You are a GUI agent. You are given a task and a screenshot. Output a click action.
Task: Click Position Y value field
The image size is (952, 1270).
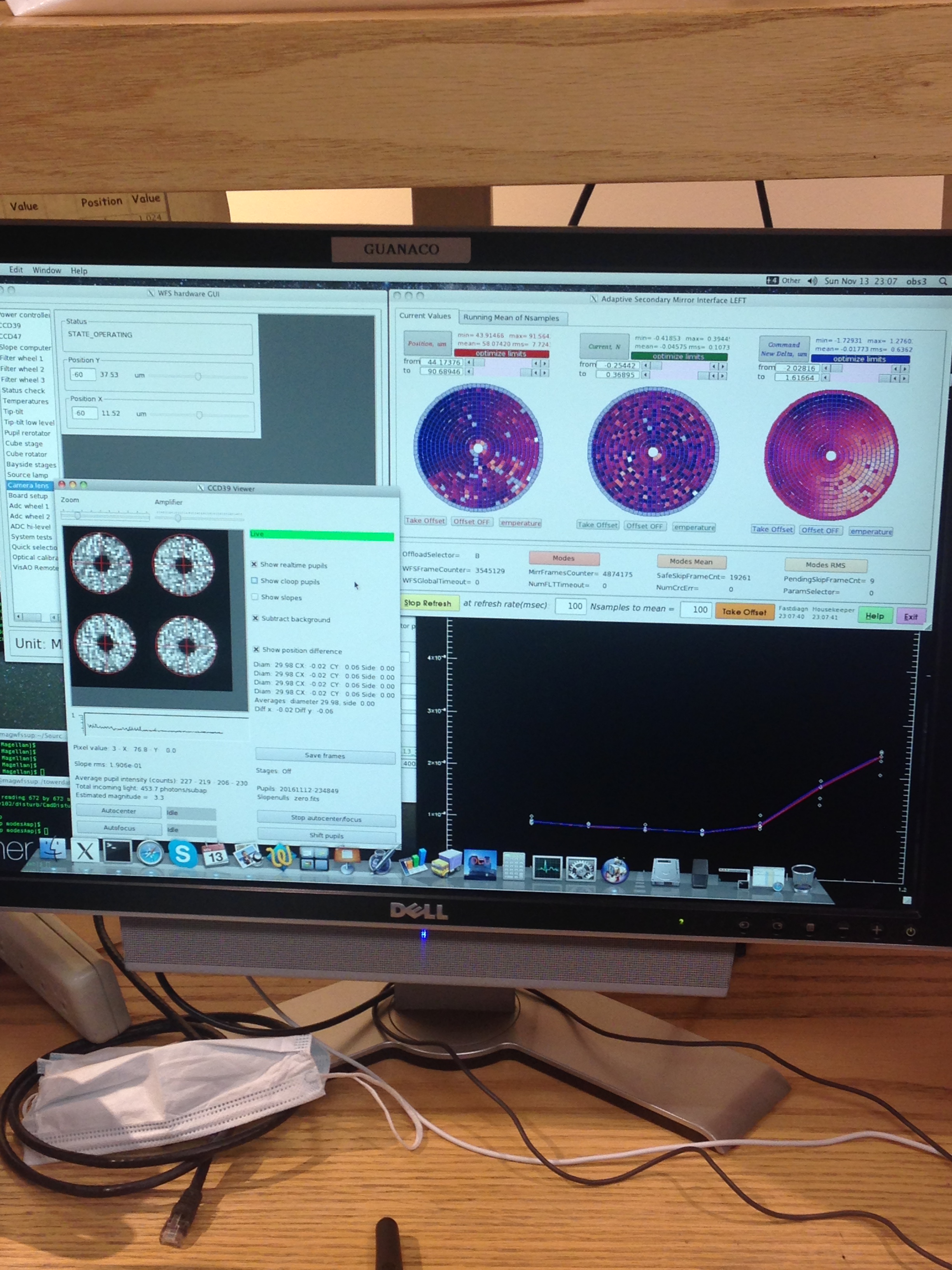[x=82, y=374]
